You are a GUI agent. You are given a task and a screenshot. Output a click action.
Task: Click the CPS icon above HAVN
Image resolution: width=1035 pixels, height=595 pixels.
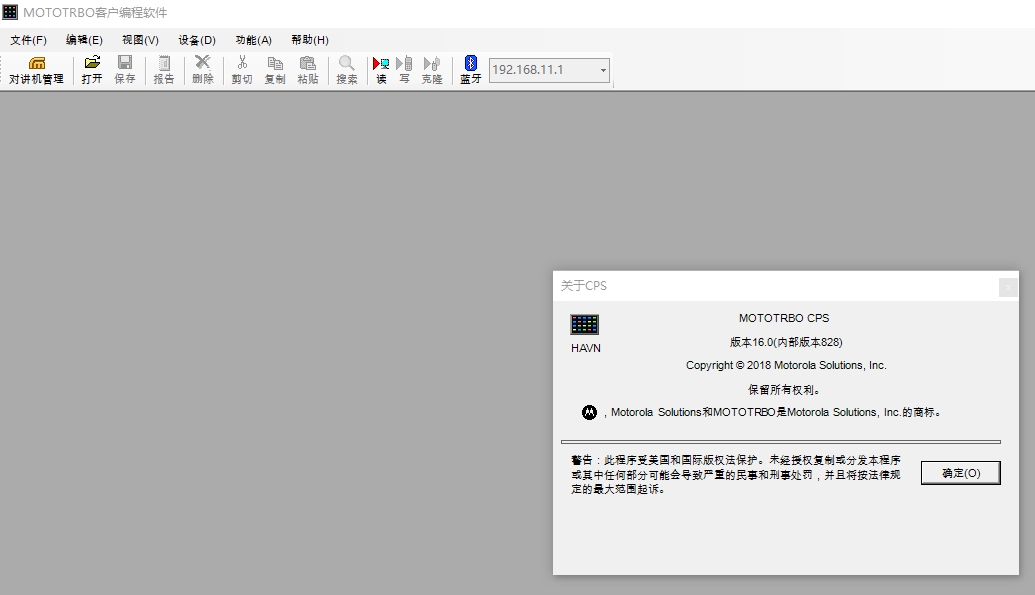pyautogui.click(x=584, y=324)
